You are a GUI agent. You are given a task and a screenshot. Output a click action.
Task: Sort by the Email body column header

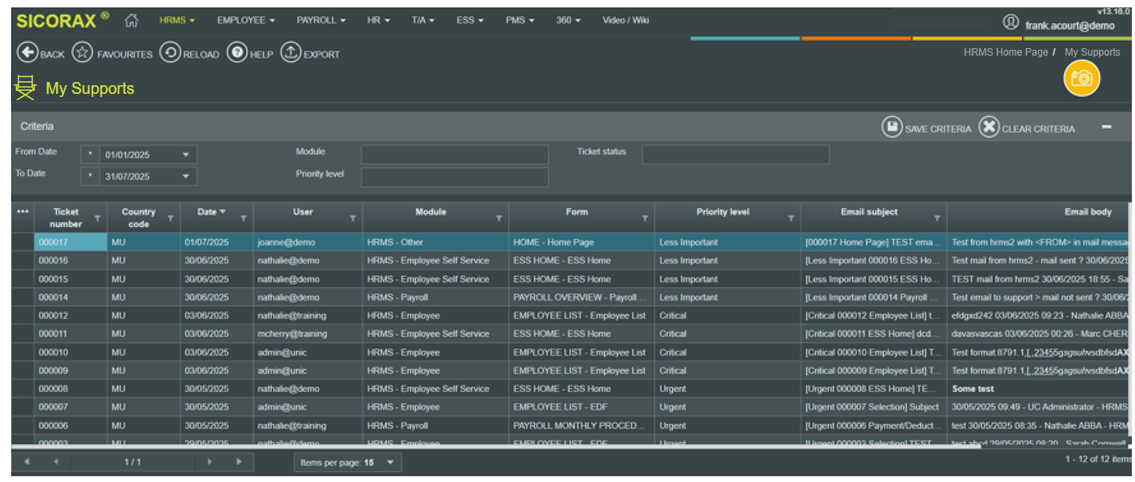[x=1088, y=212]
